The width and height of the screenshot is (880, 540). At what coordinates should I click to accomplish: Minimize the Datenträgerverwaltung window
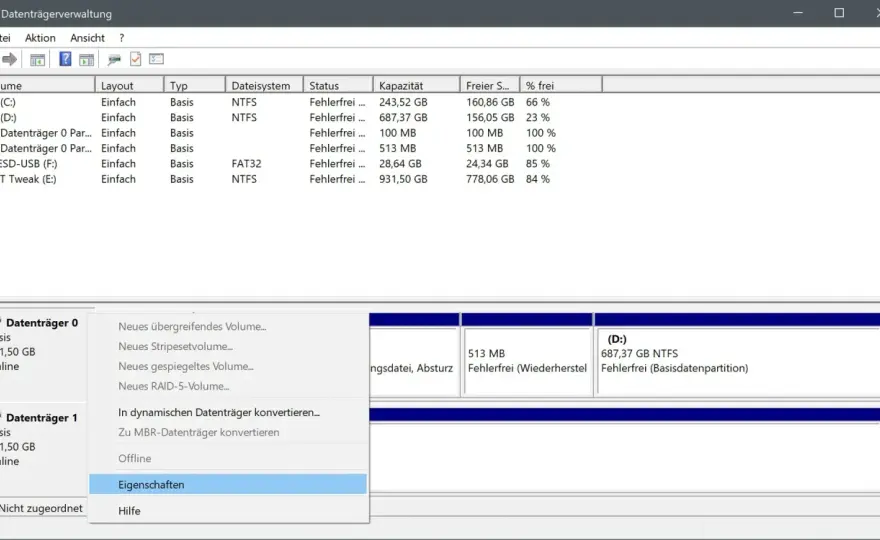[798, 13]
